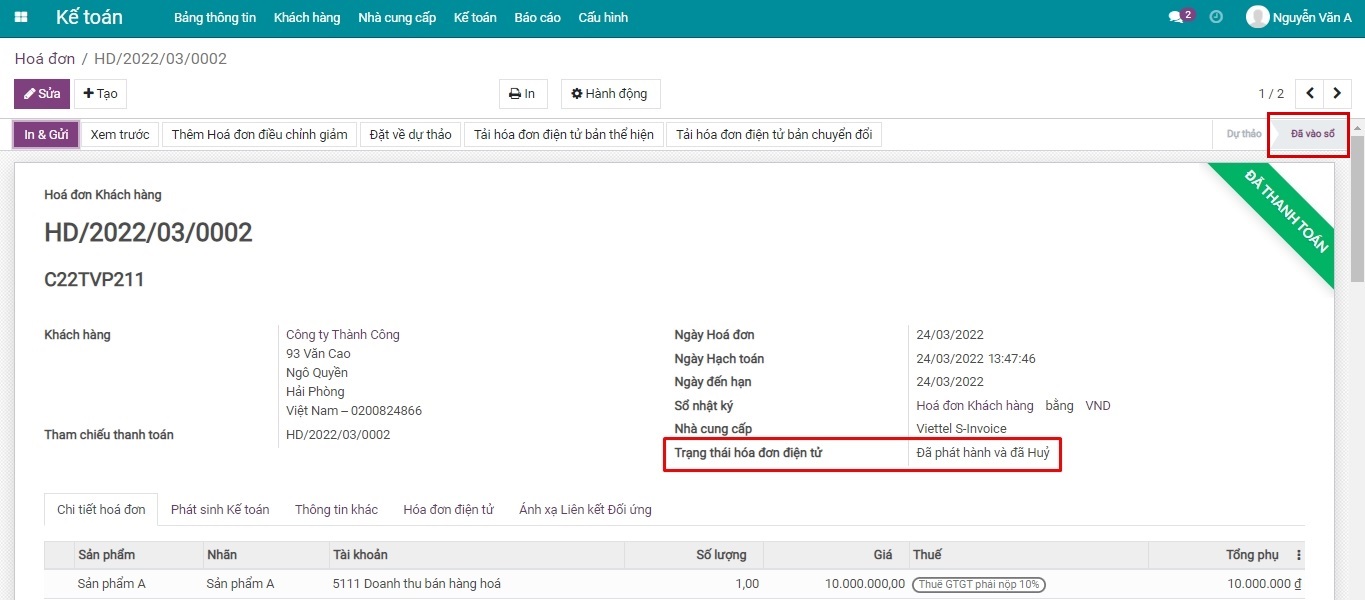Click the In print button
This screenshot has width=1365, height=600.
[523, 94]
